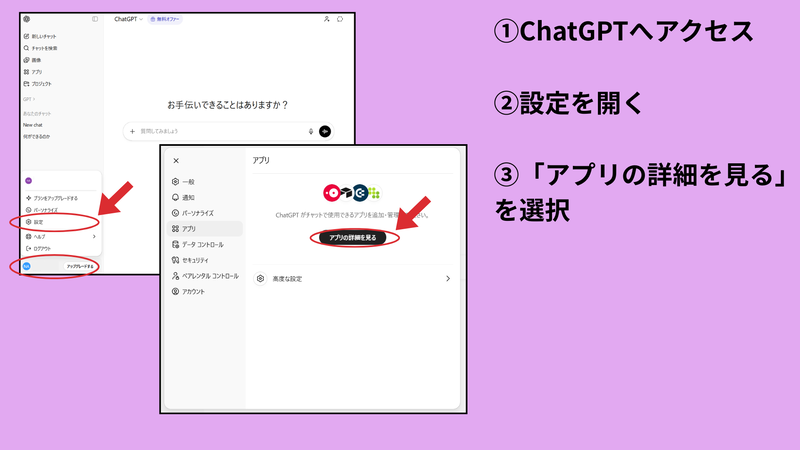The width and height of the screenshot is (800, 450).
Task: Click the dark blue C app logo
Action: pyautogui.click(x=360, y=193)
